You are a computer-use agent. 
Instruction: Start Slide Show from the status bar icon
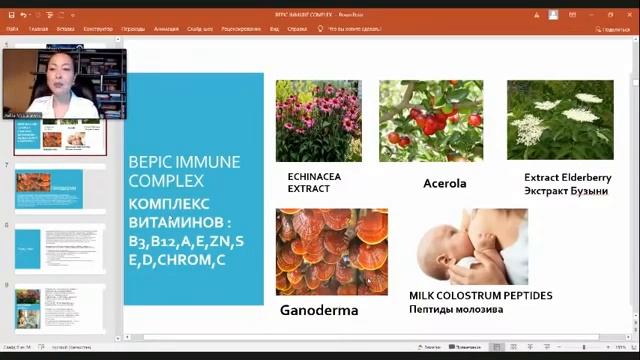tap(547, 347)
